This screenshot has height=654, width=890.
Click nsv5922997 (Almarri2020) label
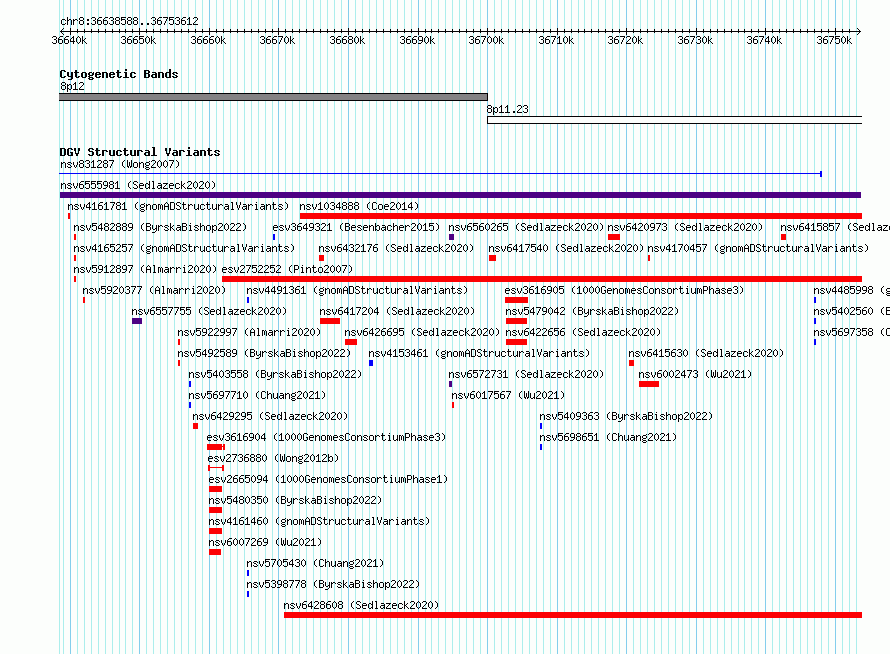point(249,332)
